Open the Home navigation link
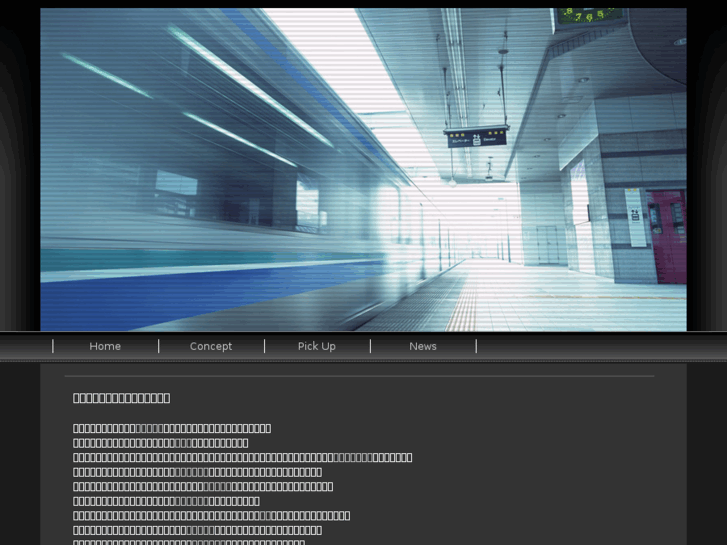 pos(105,346)
